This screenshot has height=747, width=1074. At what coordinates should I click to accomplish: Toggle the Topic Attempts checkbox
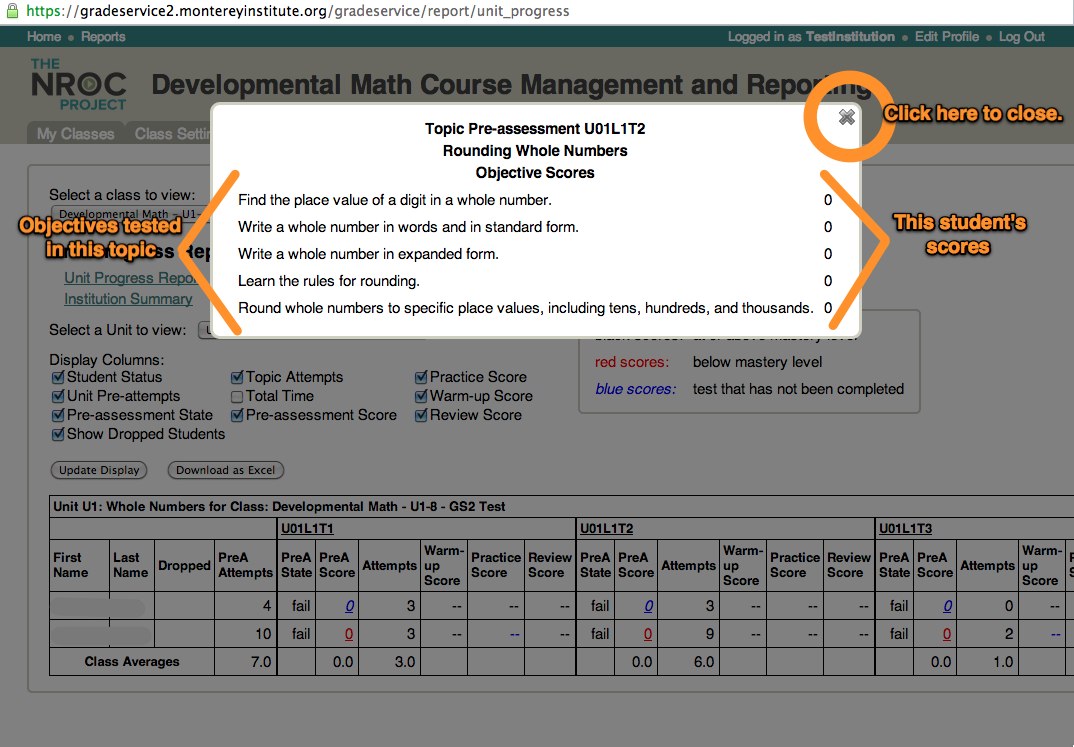click(x=237, y=377)
